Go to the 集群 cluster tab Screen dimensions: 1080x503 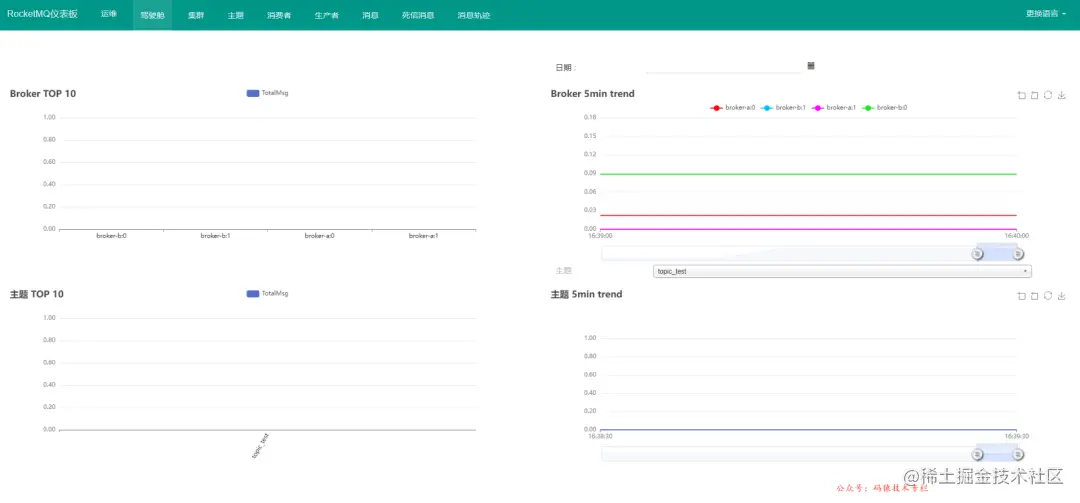coord(196,14)
